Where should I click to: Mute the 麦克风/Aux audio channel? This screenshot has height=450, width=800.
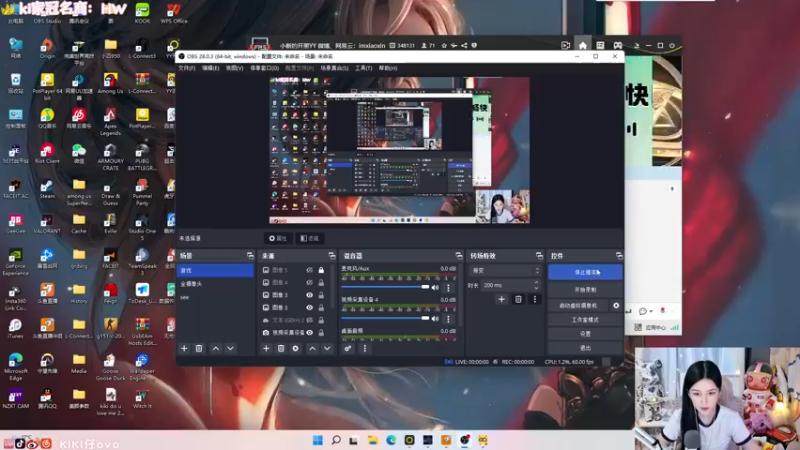[x=435, y=288]
